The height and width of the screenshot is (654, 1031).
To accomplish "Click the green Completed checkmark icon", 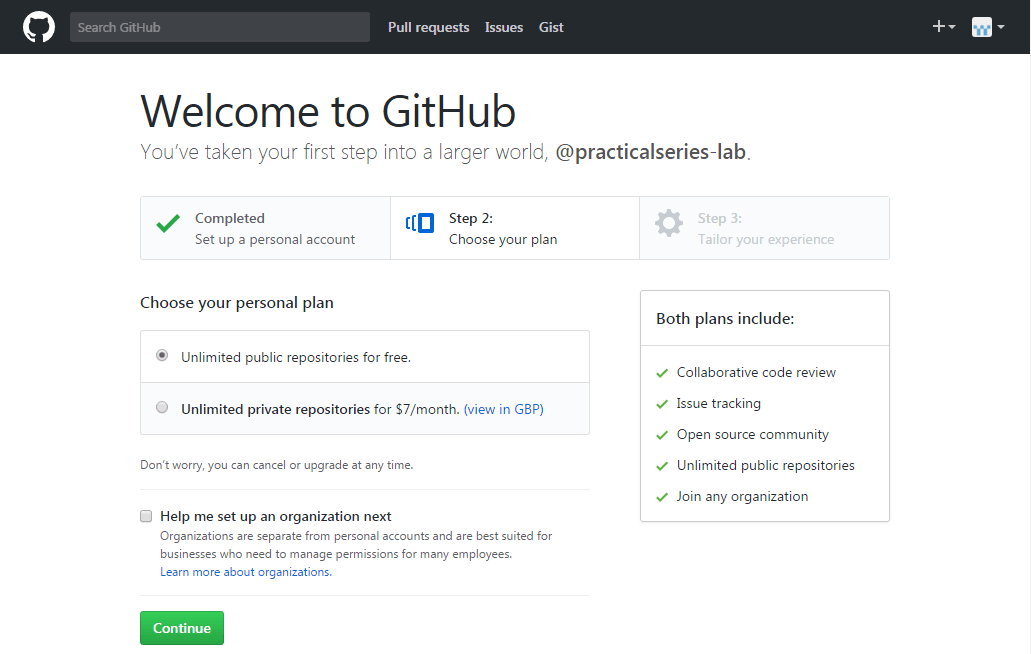I will click(168, 224).
